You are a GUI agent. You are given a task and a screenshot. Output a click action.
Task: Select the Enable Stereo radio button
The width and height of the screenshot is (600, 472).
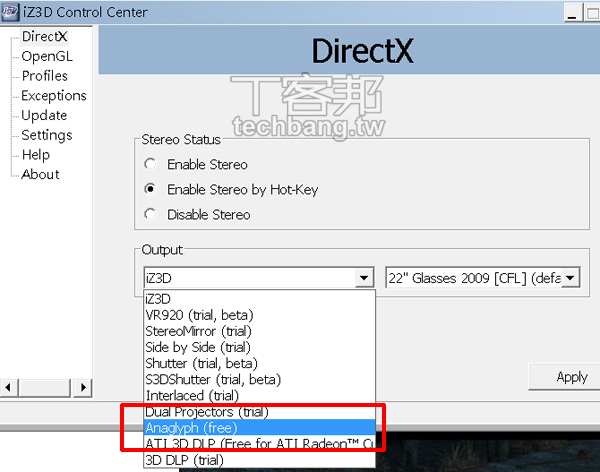pyautogui.click(x=150, y=164)
